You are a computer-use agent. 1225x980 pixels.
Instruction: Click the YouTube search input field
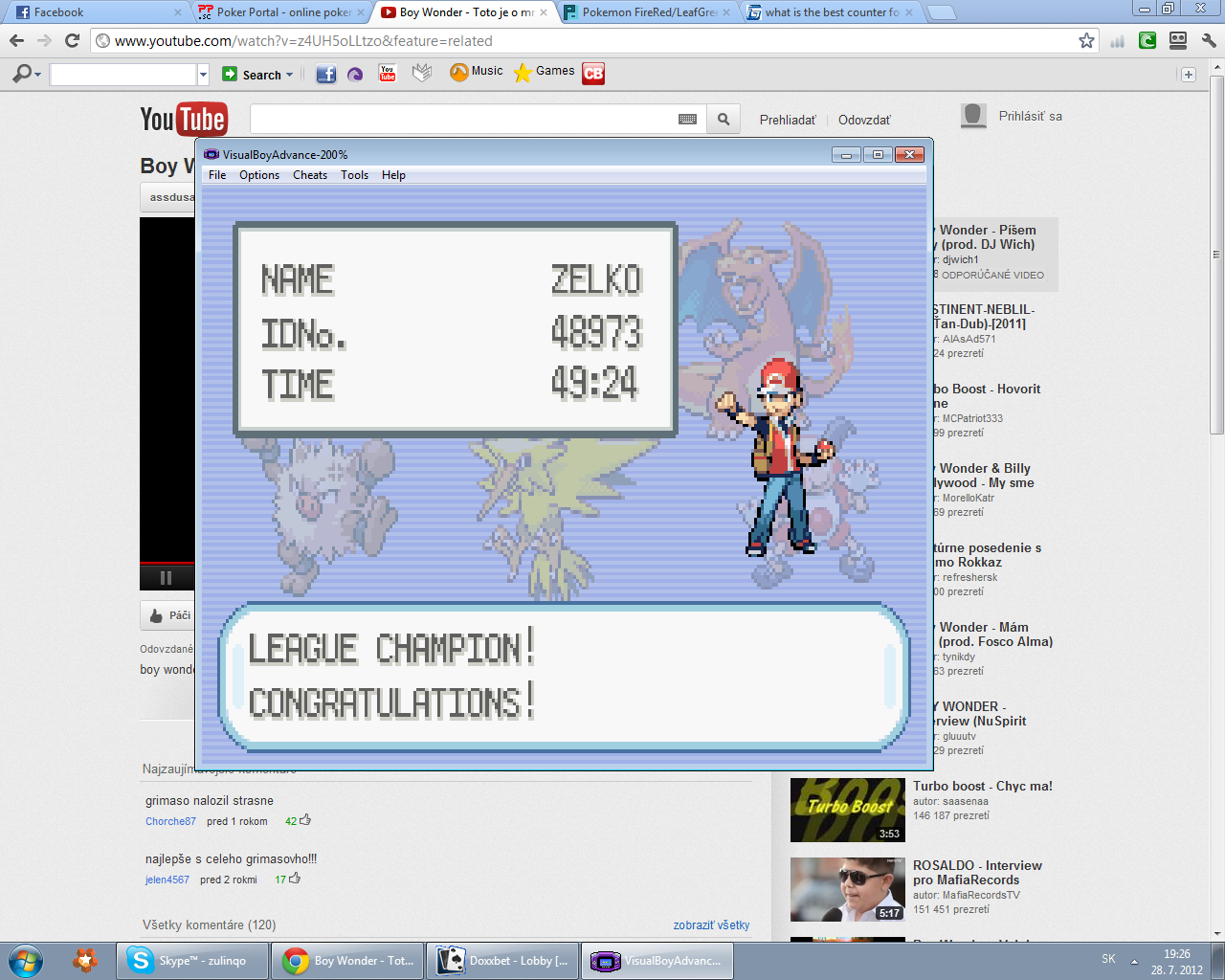tap(464, 120)
